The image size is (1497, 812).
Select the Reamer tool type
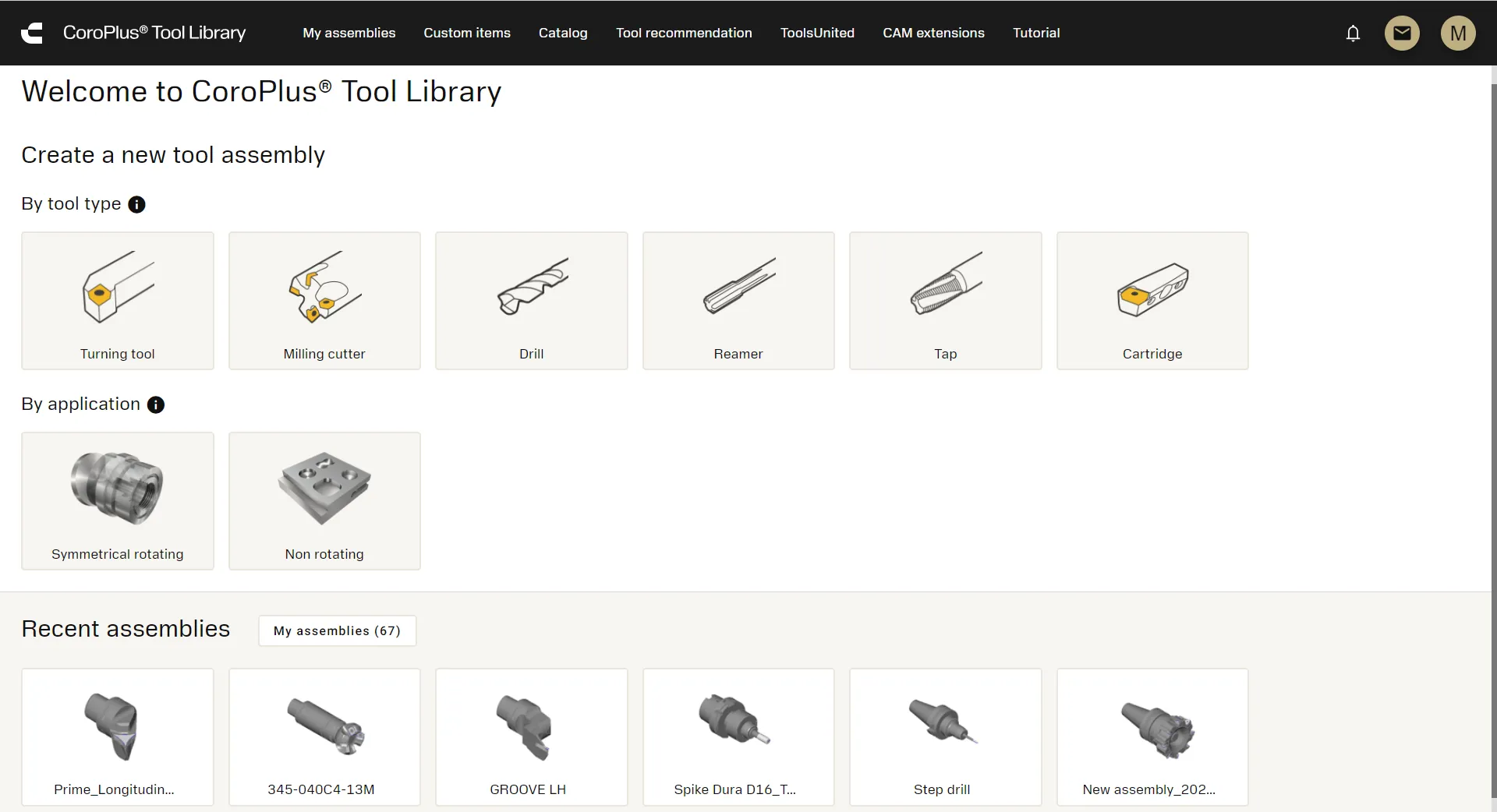(738, 301)
